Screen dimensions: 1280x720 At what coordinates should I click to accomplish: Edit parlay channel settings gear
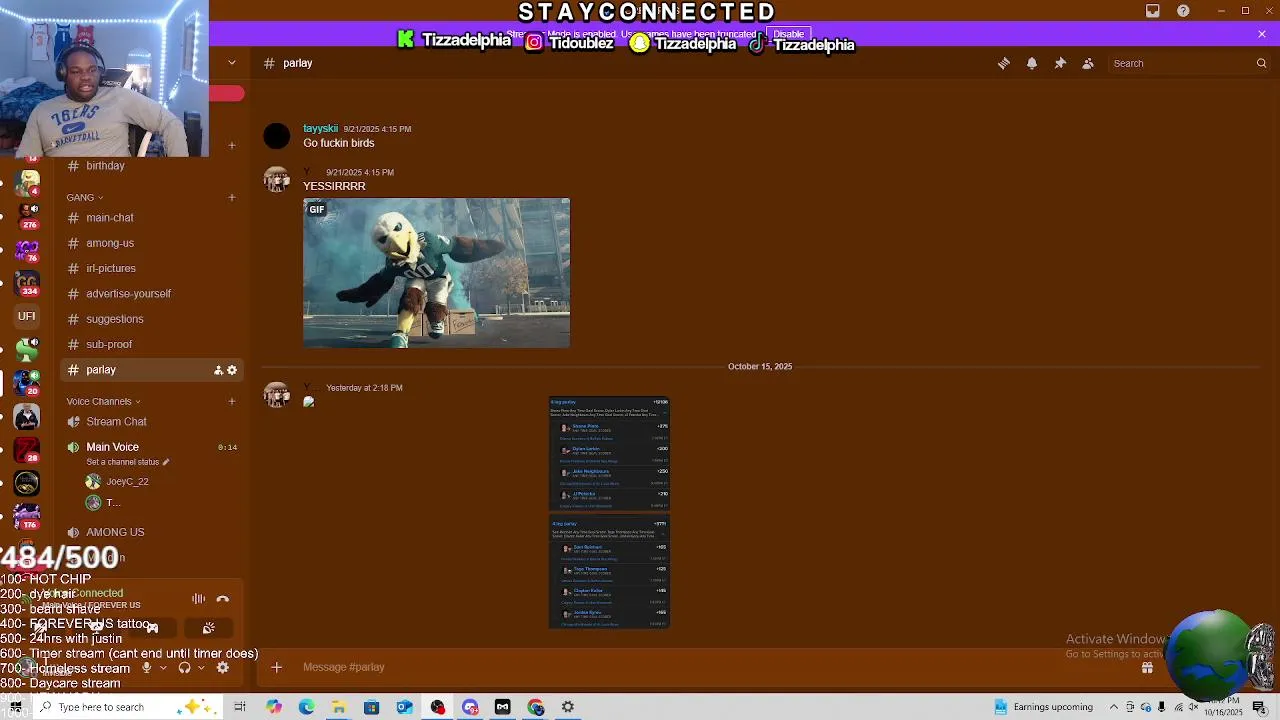[232, 370]
